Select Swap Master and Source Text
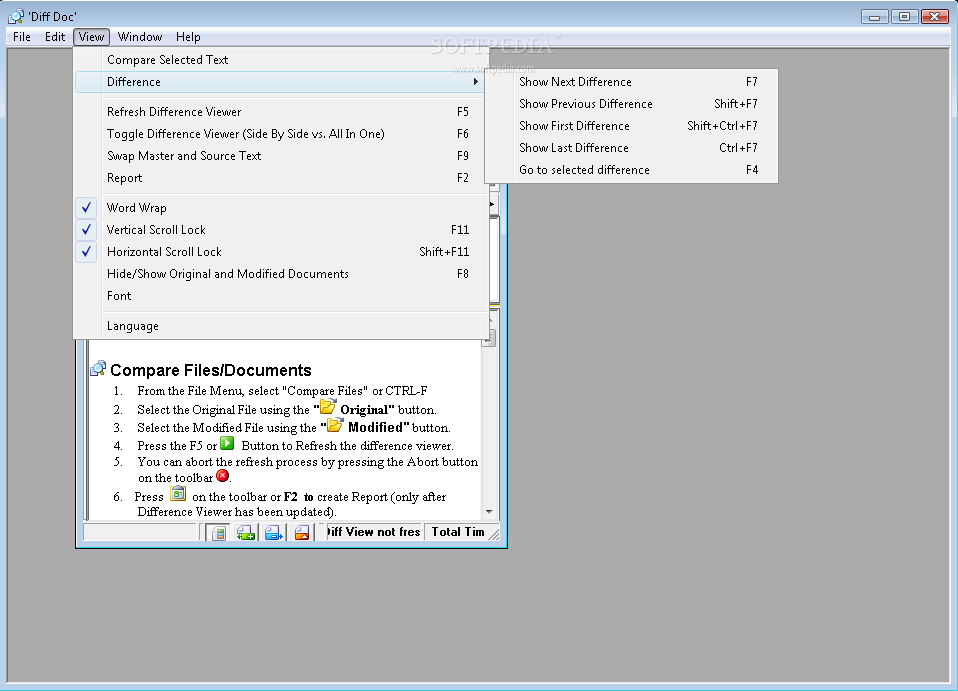The image size is (958, 691). 281,156
